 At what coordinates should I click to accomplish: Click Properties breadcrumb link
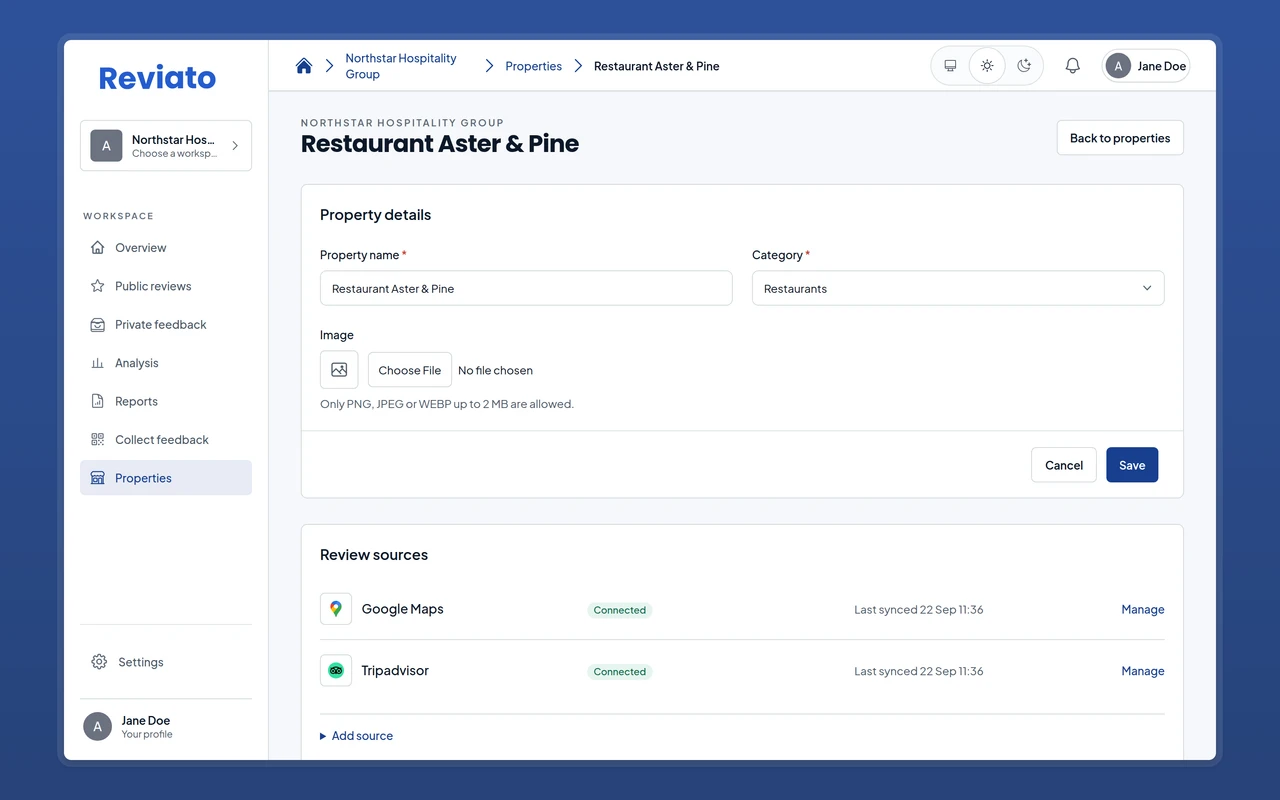(x=533, y=66)
